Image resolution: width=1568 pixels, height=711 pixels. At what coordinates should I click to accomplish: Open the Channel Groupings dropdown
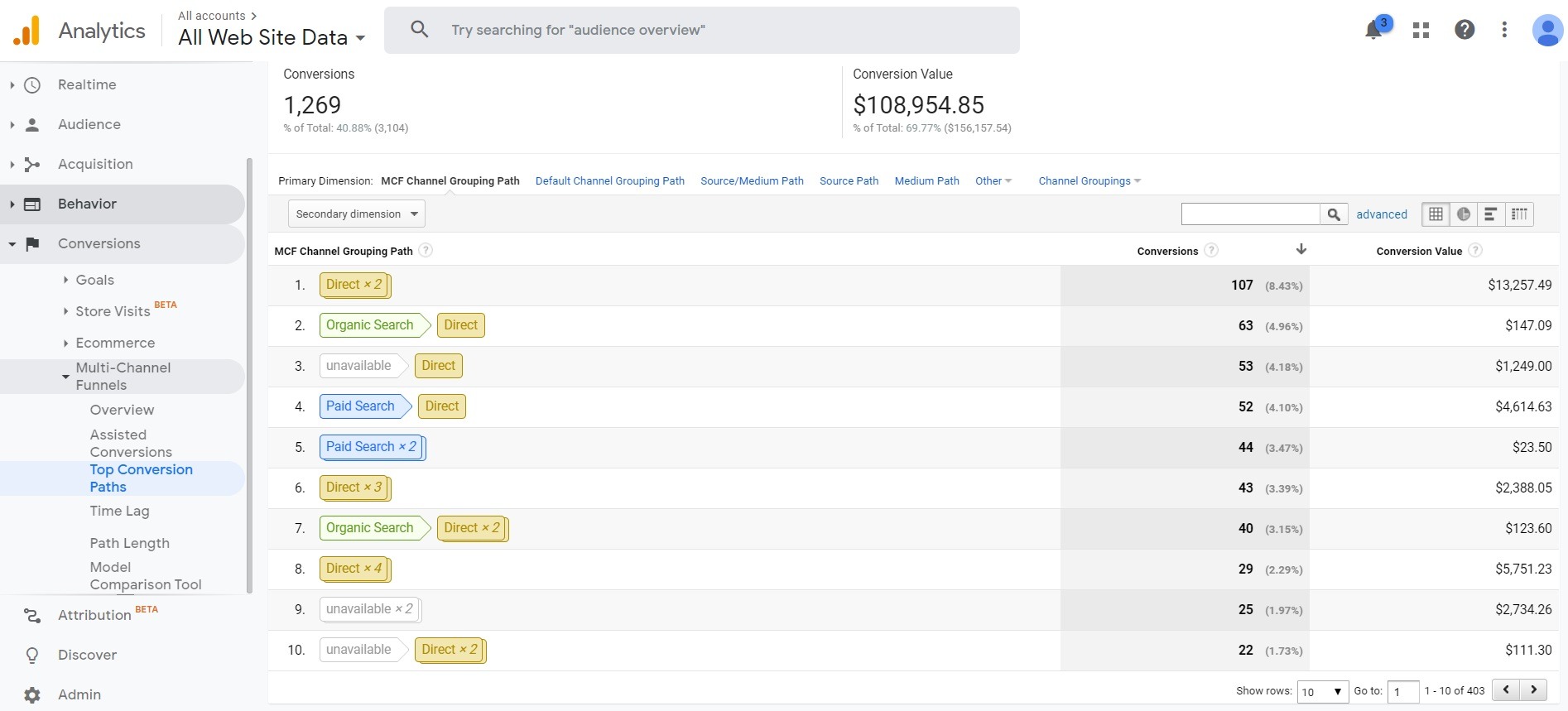point(1089,181)
